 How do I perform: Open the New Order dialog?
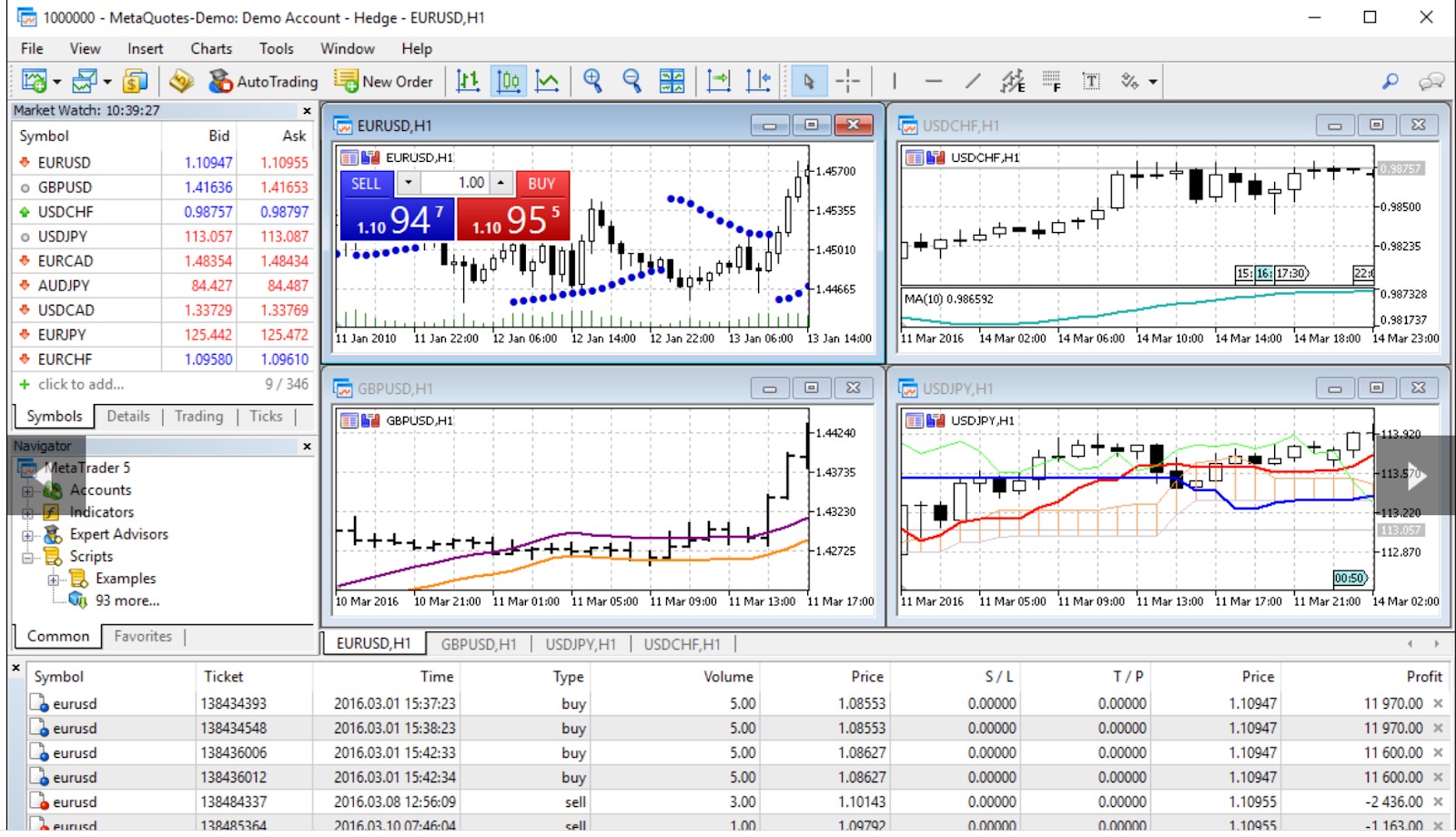pos(383,81)
